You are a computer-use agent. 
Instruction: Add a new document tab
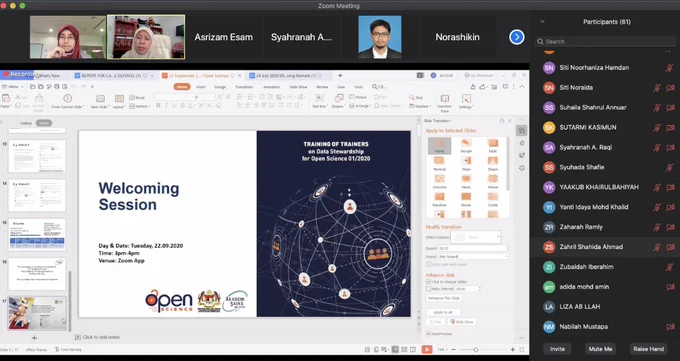coord(340,75)
